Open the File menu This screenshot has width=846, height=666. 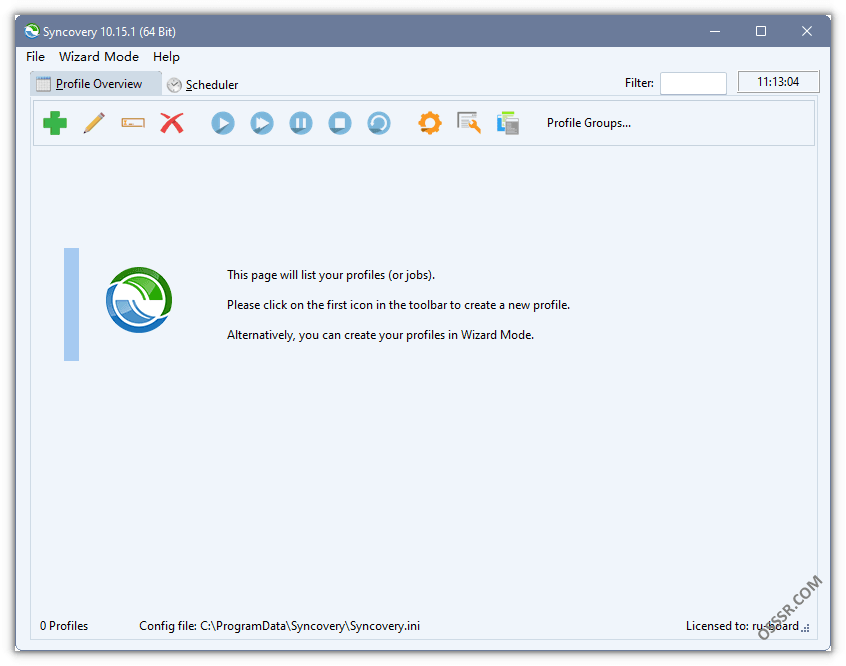pos(36,57)
